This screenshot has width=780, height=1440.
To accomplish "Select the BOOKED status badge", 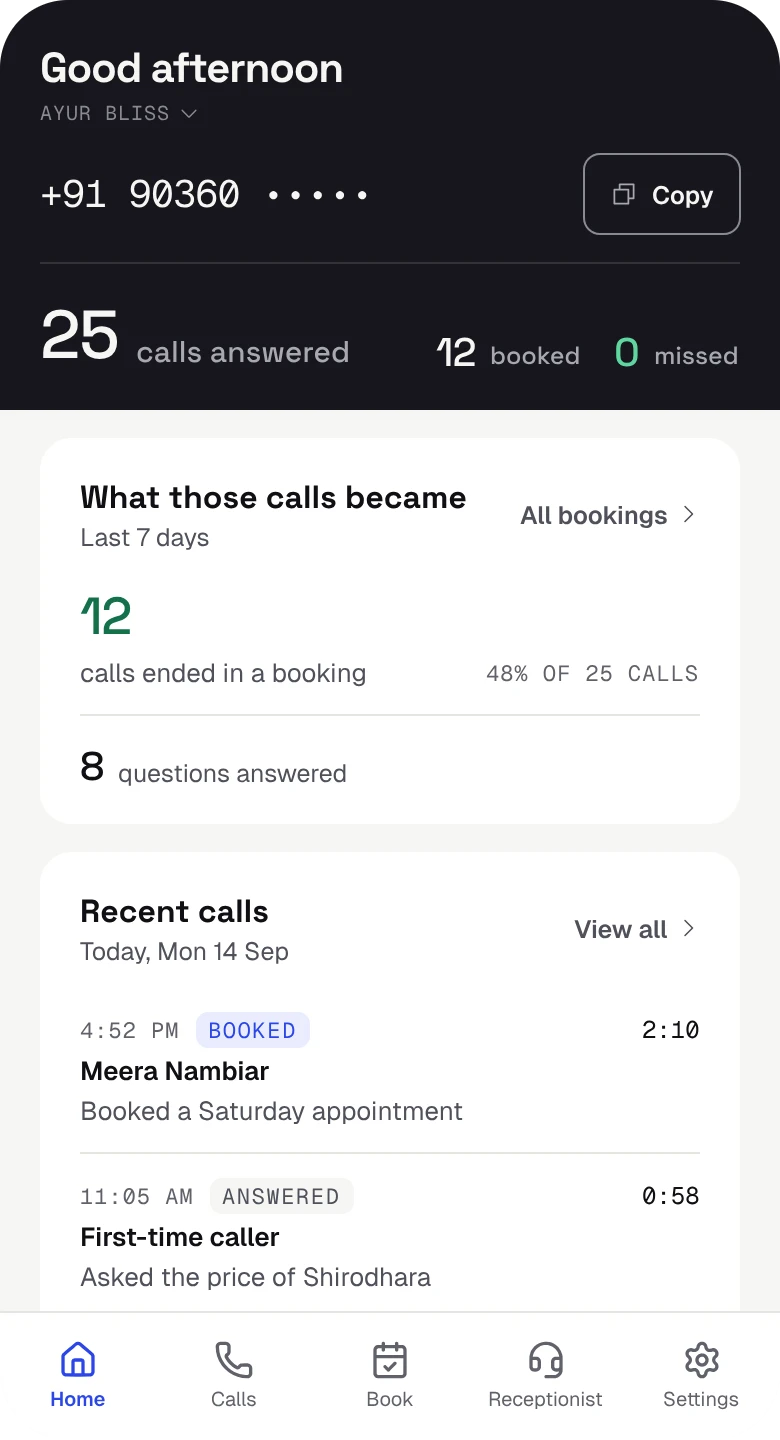I will point(252,1030).
